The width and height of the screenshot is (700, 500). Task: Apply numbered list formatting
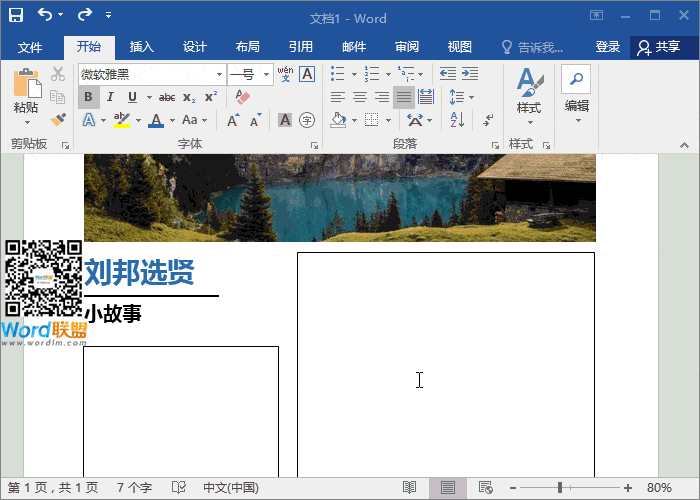[372, 74]
